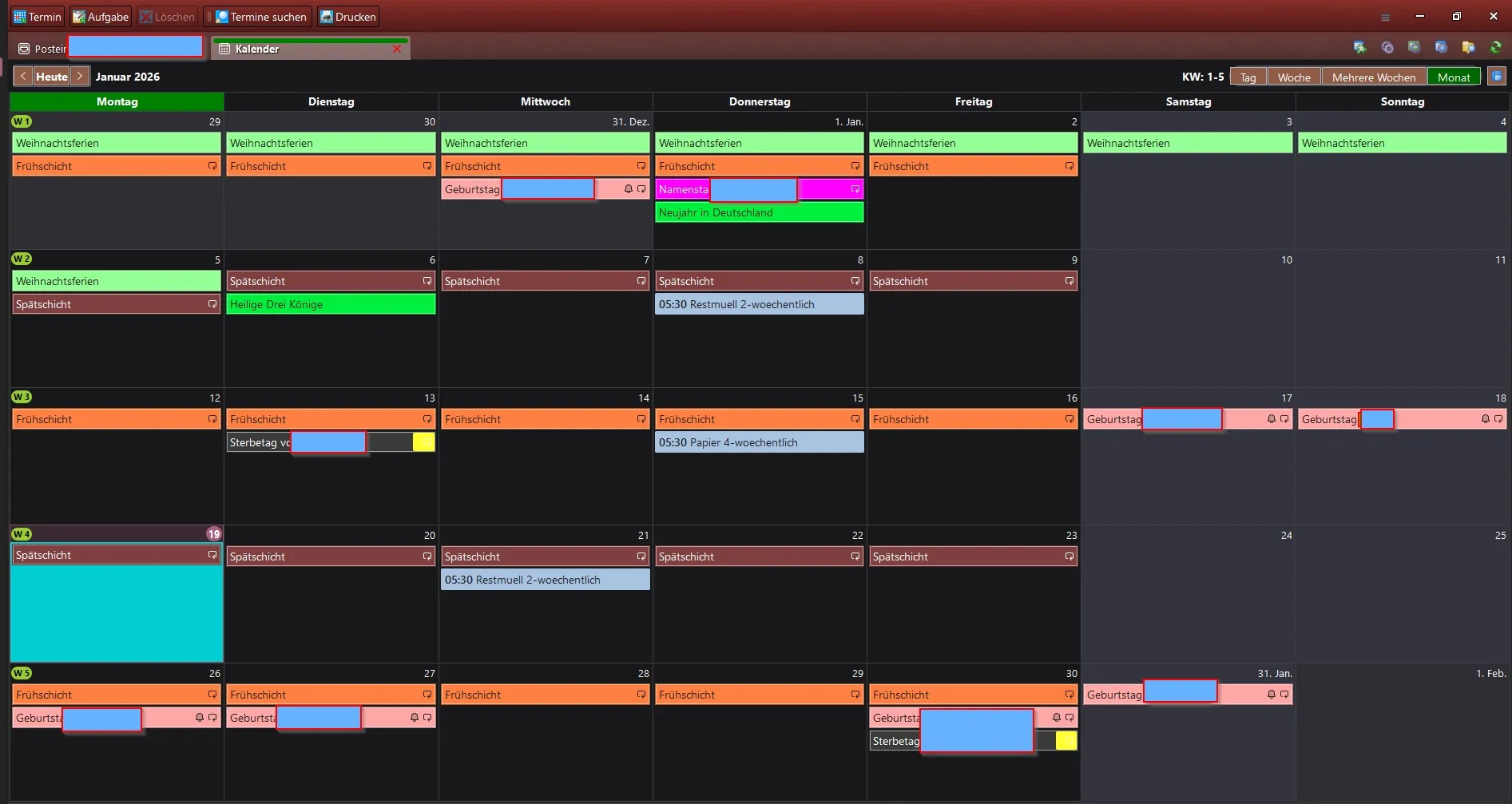Click the Termin button to create appointment

point(38,17)
